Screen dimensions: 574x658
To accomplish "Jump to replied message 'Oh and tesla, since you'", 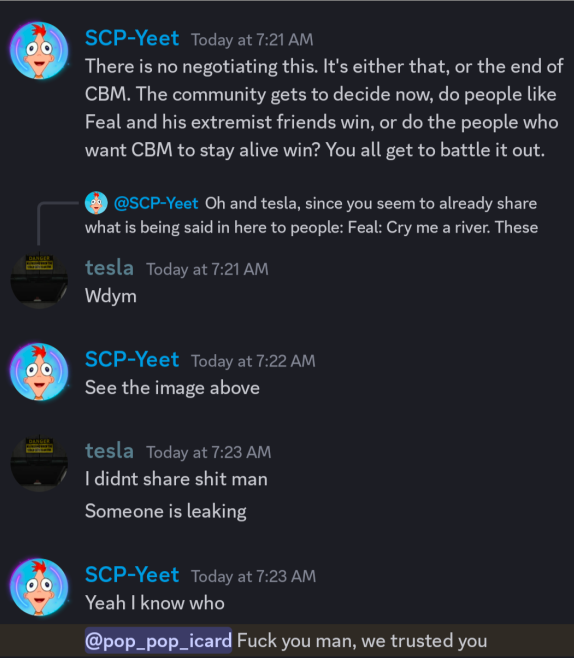I will pyautogui.click(x=311, y=215).
